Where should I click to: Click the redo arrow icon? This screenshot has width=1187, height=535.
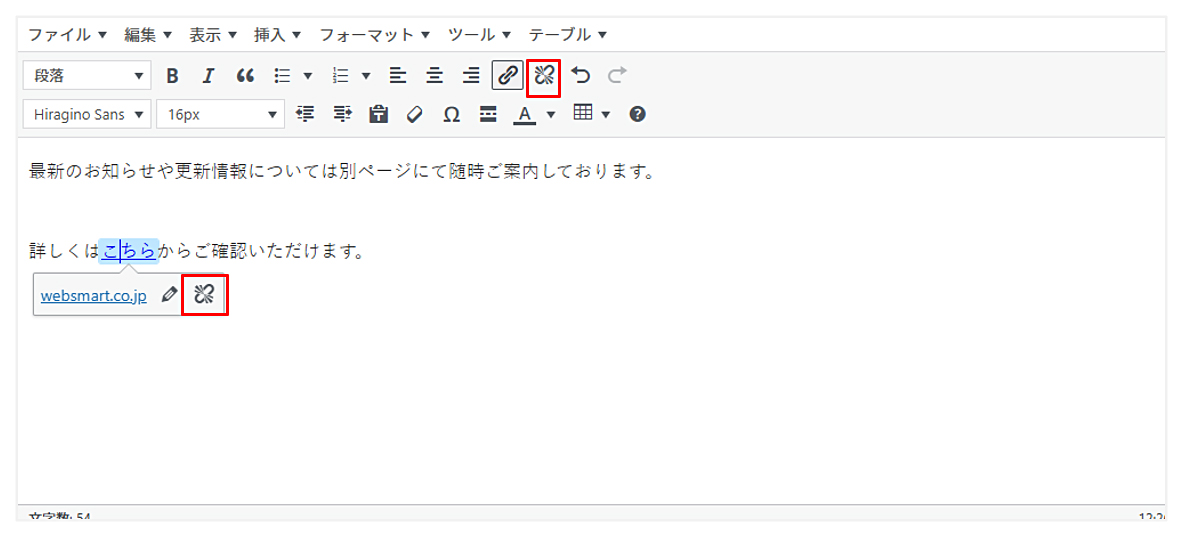(x=617, y=76)
